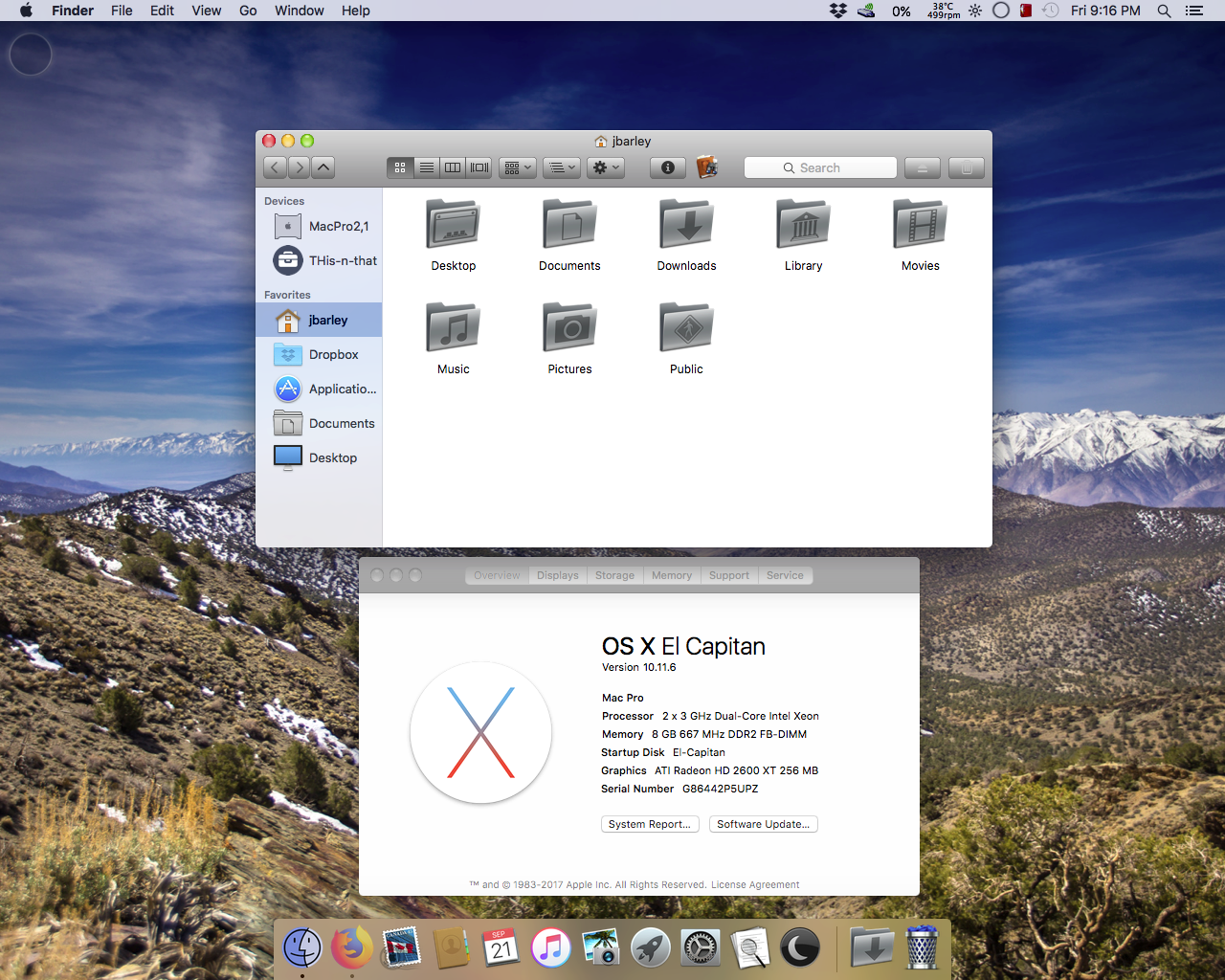1225x980 pixels.
Task: Switch to Support tab in About This Mac
Action: point(729,575)
